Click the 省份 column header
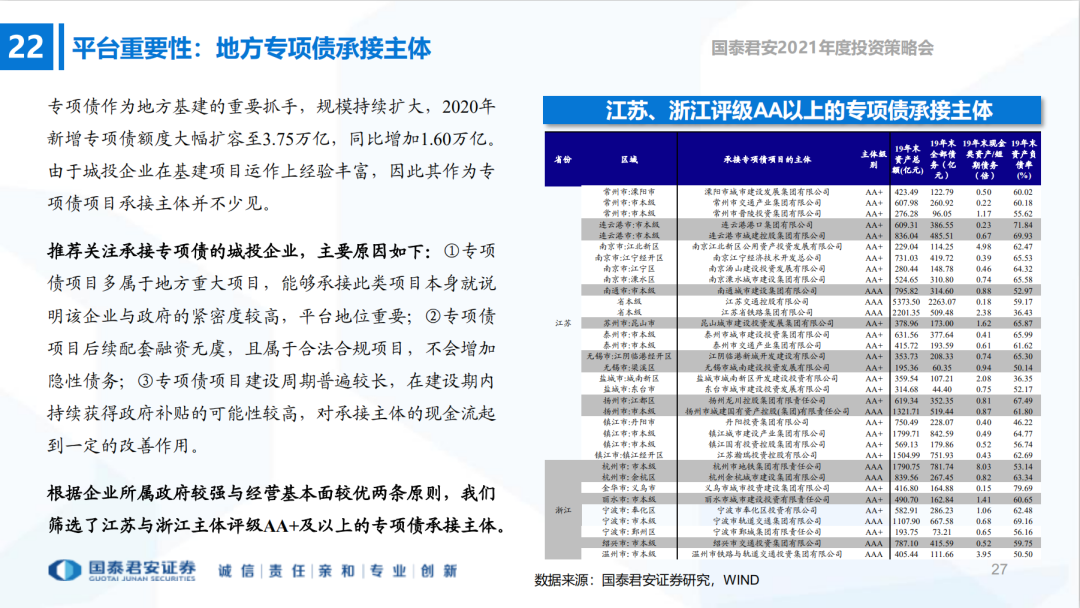Screen dimensions: 1080x608 tap(563, 159)
